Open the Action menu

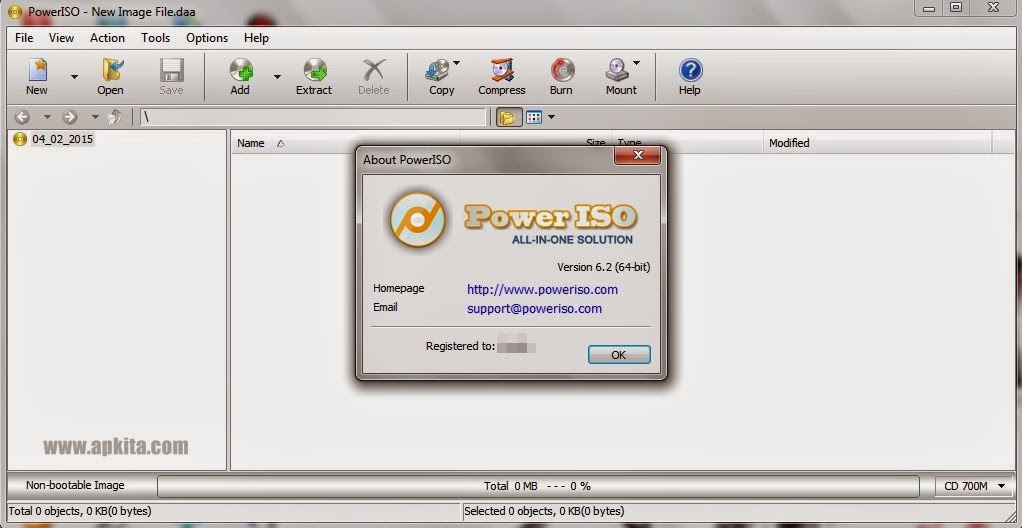[108, 38]
